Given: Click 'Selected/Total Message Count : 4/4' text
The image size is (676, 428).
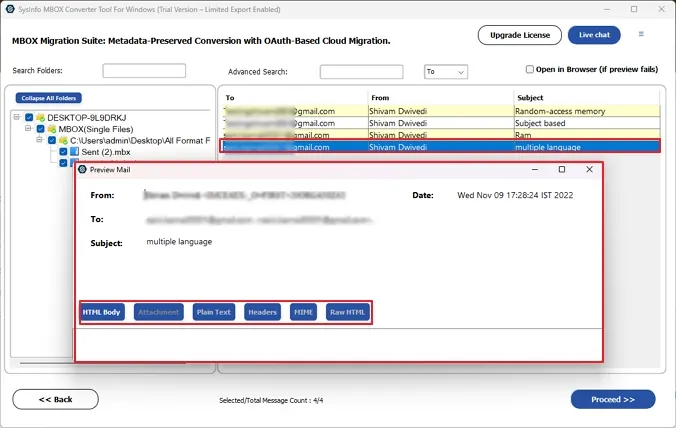Looking at the screenshot, I should click(271, 400).
